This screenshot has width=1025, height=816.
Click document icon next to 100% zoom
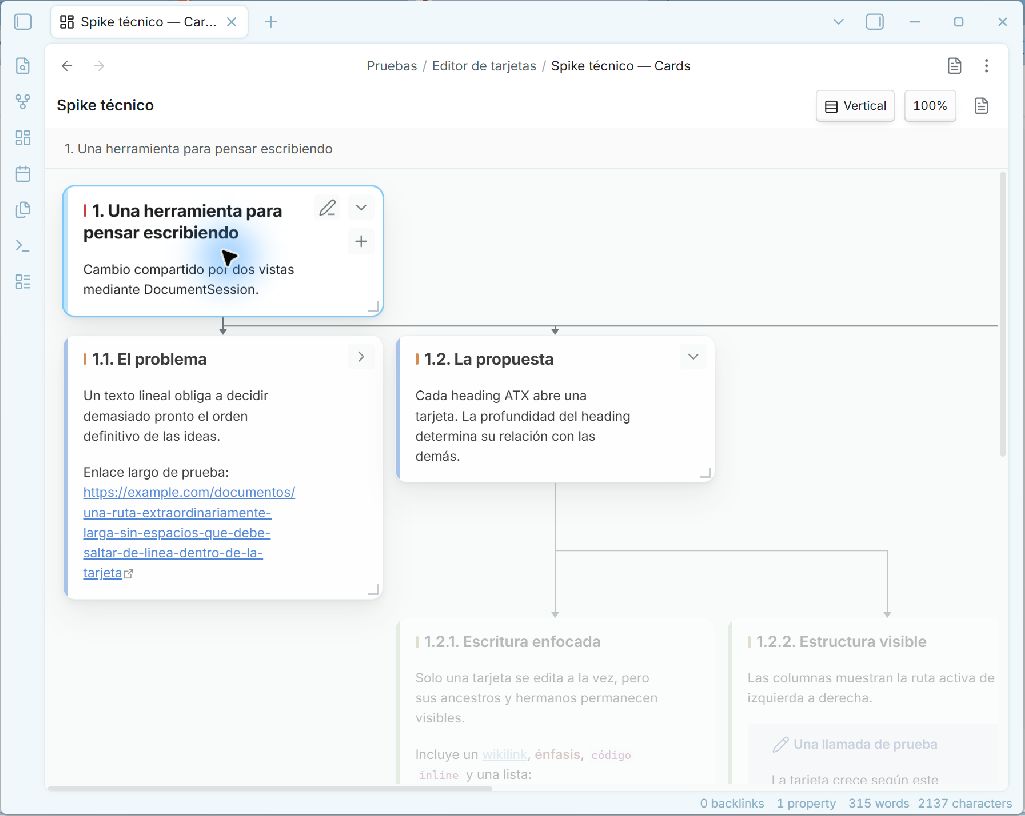981,106
